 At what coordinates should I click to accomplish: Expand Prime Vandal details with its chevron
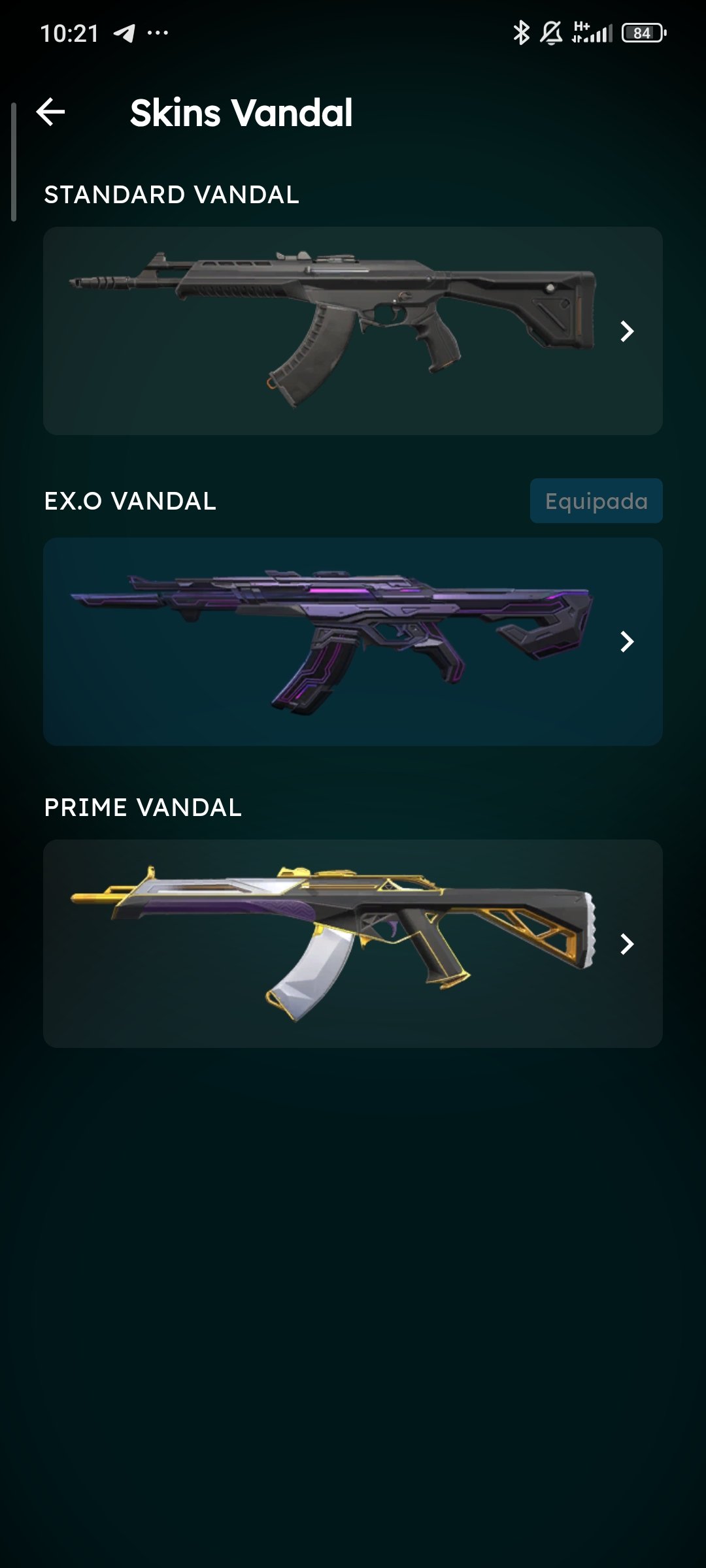click(x=627, y=943)
